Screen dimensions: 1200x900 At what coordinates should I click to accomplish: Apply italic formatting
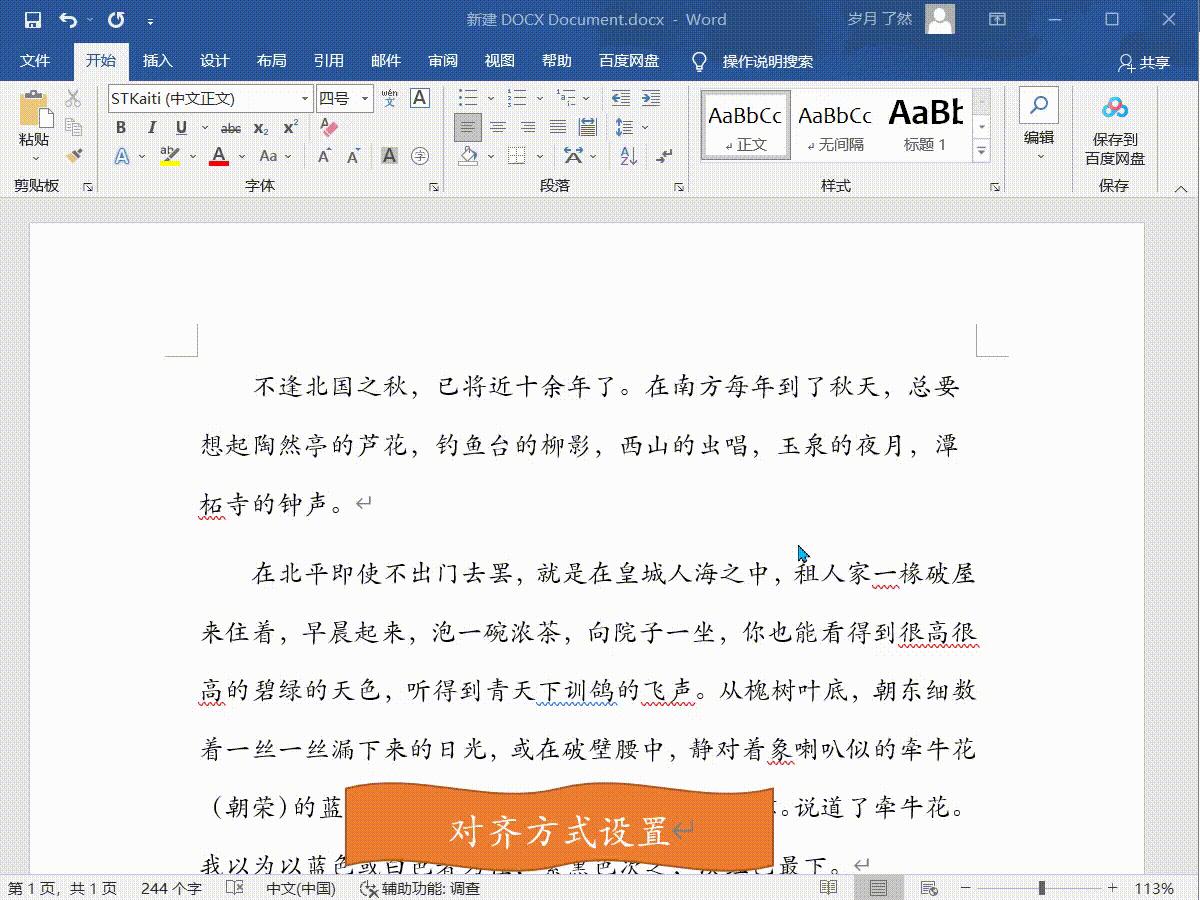152,127
